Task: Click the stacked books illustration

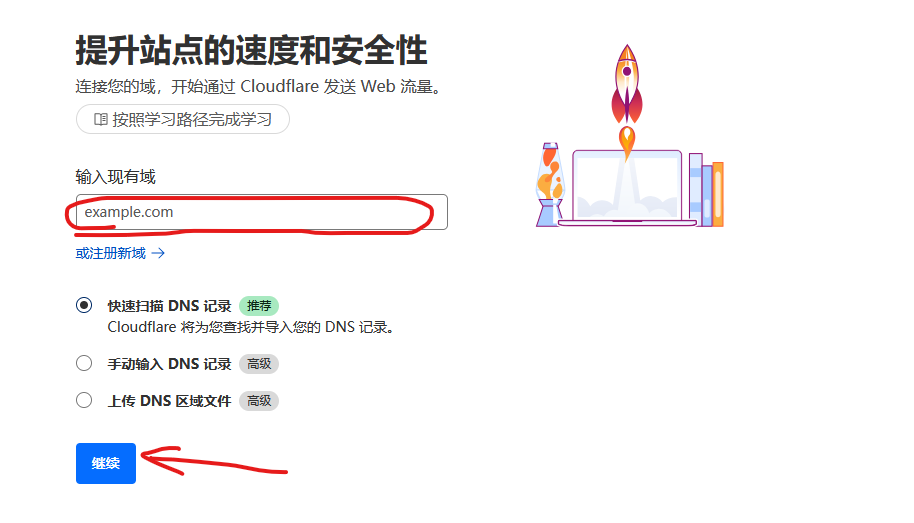Action: (706, 190)
